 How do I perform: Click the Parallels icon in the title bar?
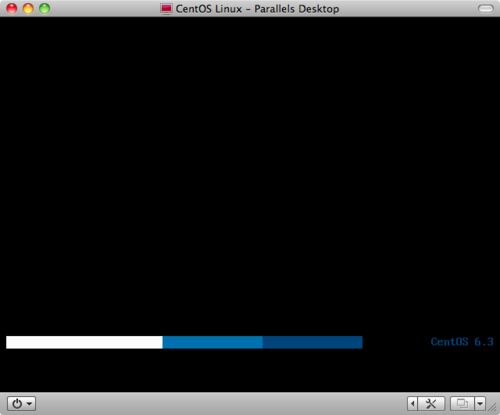(166, 9)
